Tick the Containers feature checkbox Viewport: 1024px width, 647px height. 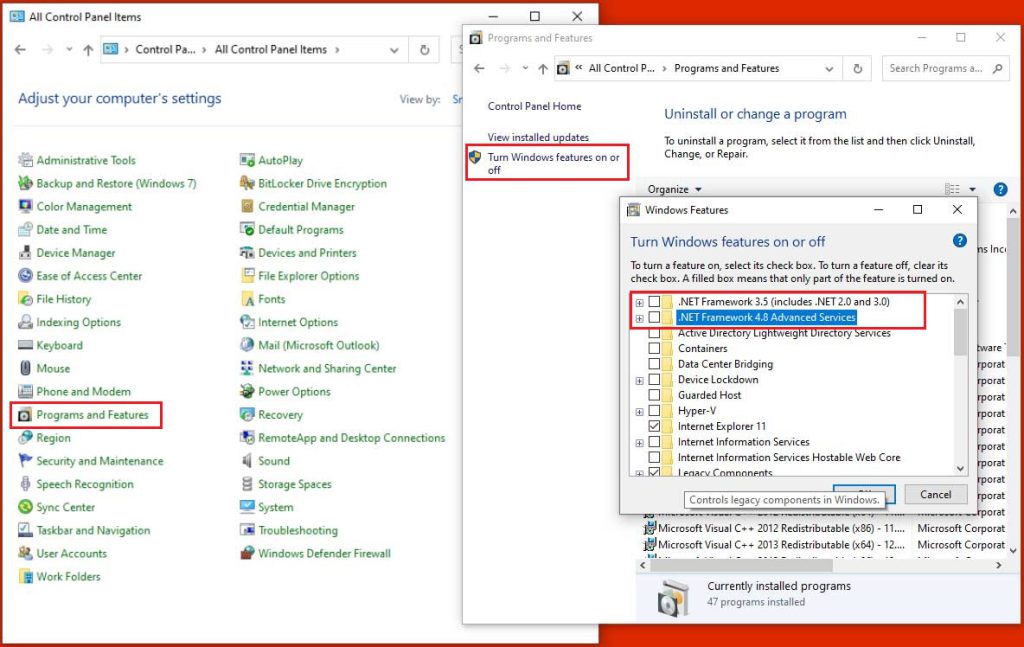tap(654, 349)
